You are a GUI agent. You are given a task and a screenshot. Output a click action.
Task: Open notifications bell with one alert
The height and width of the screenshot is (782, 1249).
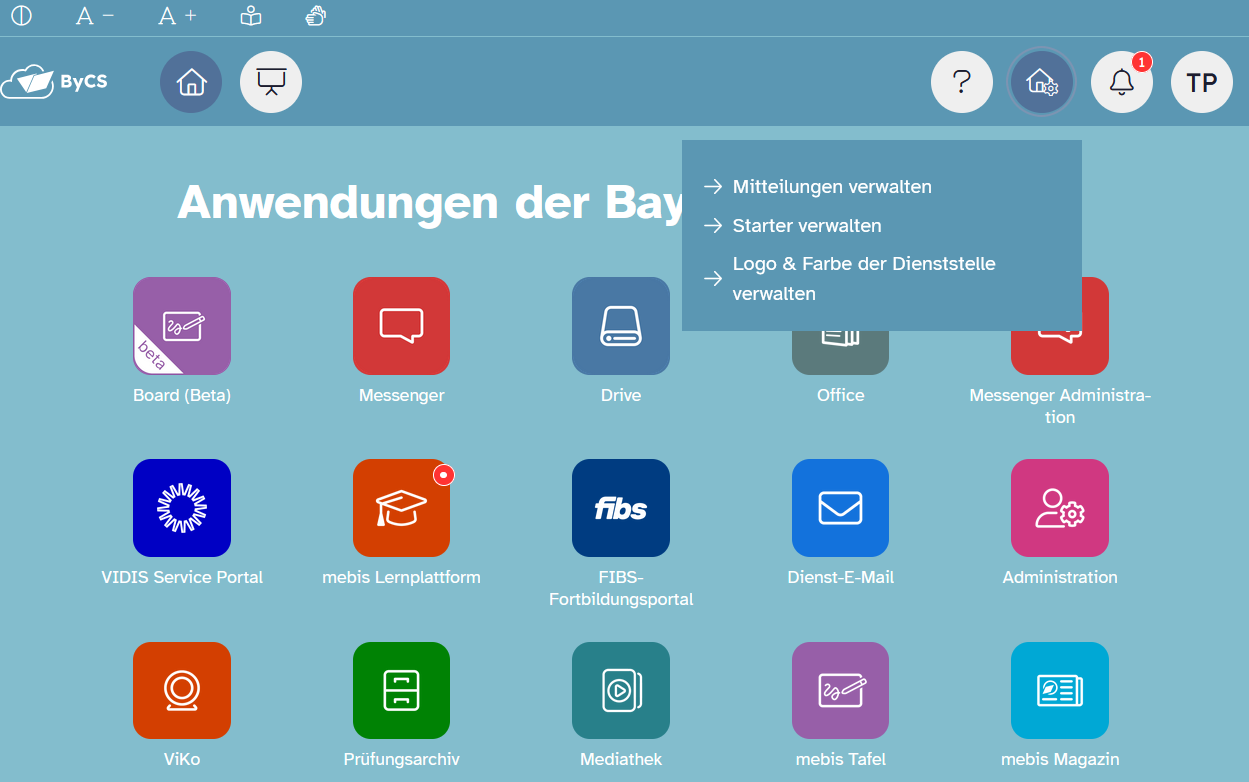(x=1122, y=82)
